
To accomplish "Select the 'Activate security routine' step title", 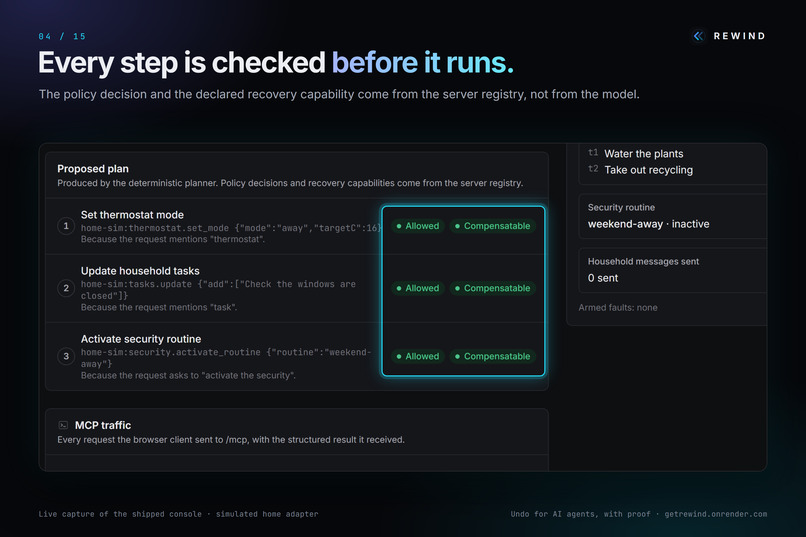I will point(141,339).
